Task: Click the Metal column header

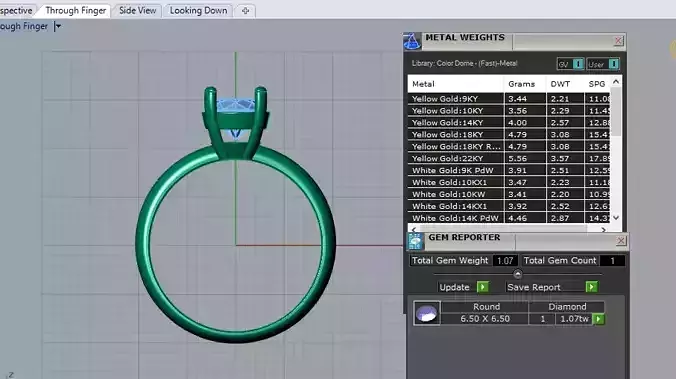Action: coord(456,84)
